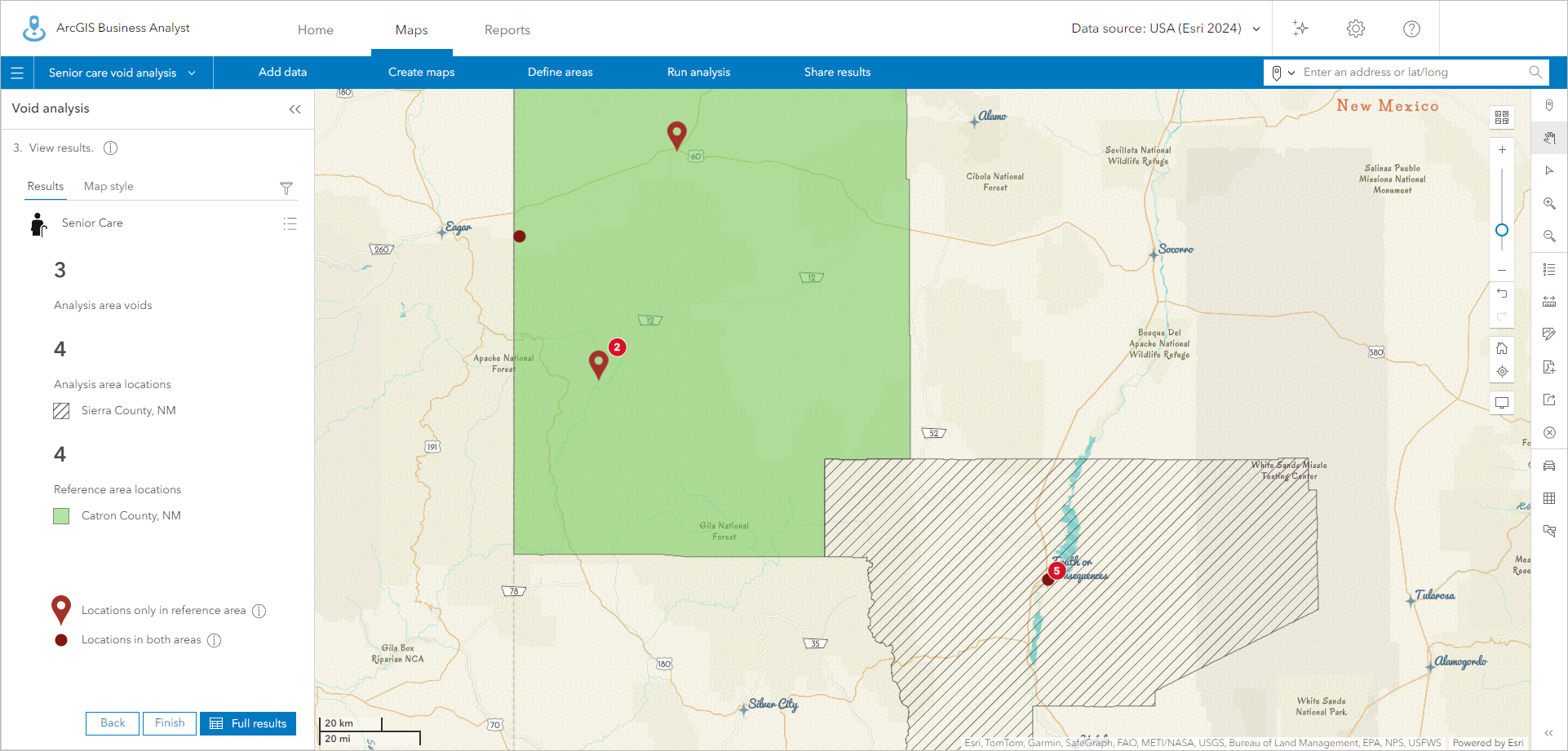This screenshot has height=751, width=1568.
Task: Open the measure ruler tool
Action: click(x=1549, y=302)
